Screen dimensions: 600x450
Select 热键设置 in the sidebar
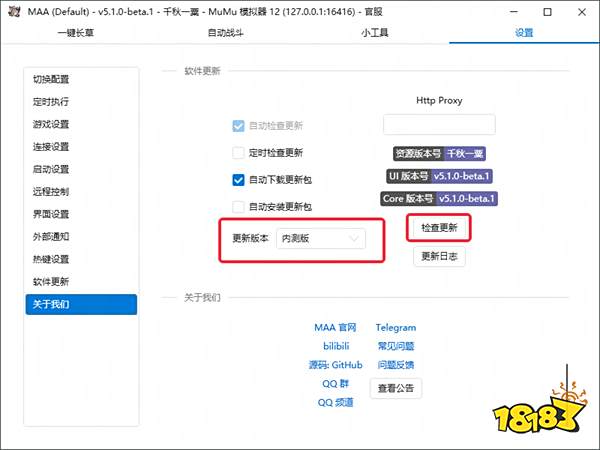coord(51,259)
